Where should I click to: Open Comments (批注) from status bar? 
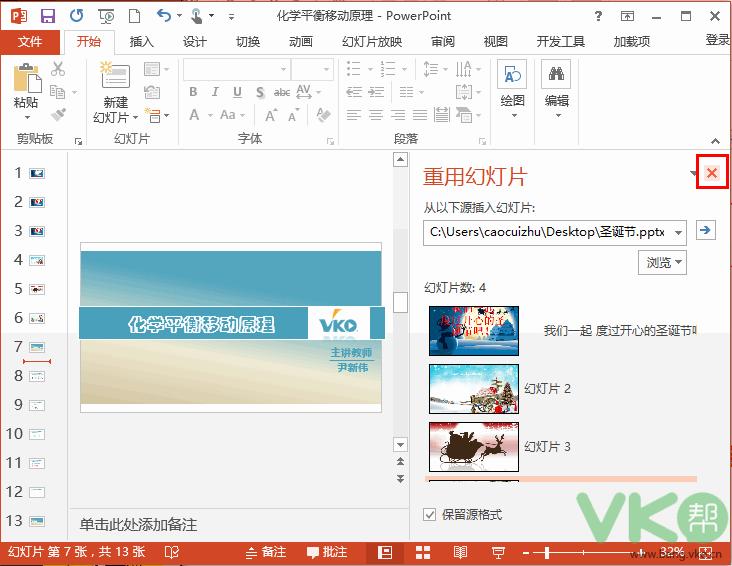[327, 552]
